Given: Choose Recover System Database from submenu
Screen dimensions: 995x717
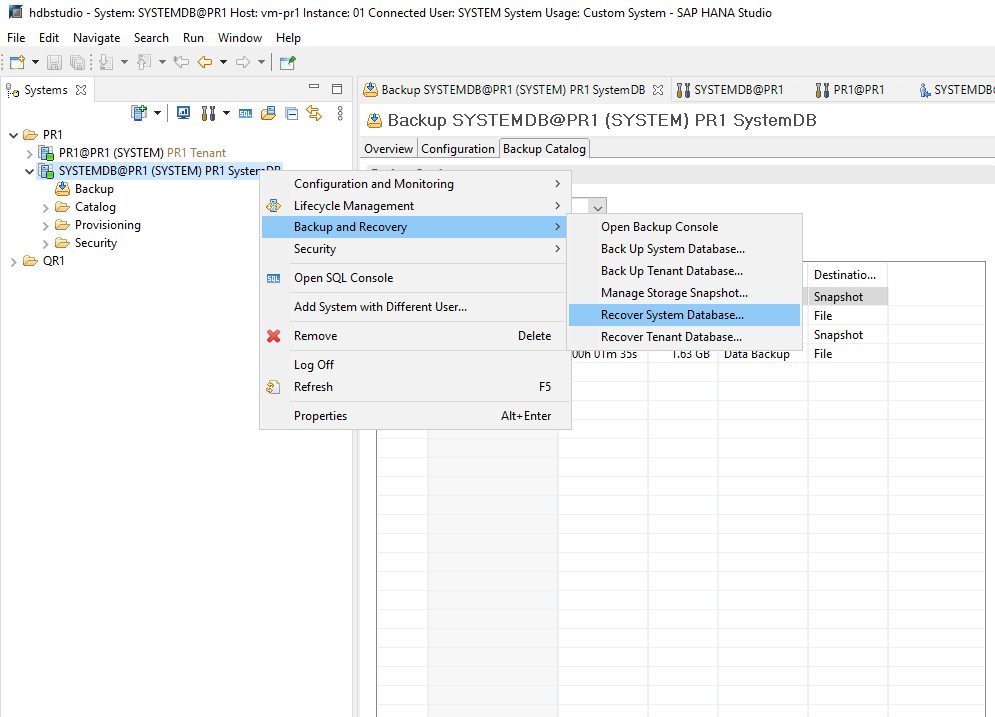Looking at the screenshot, I should click(x=672, y=315).
